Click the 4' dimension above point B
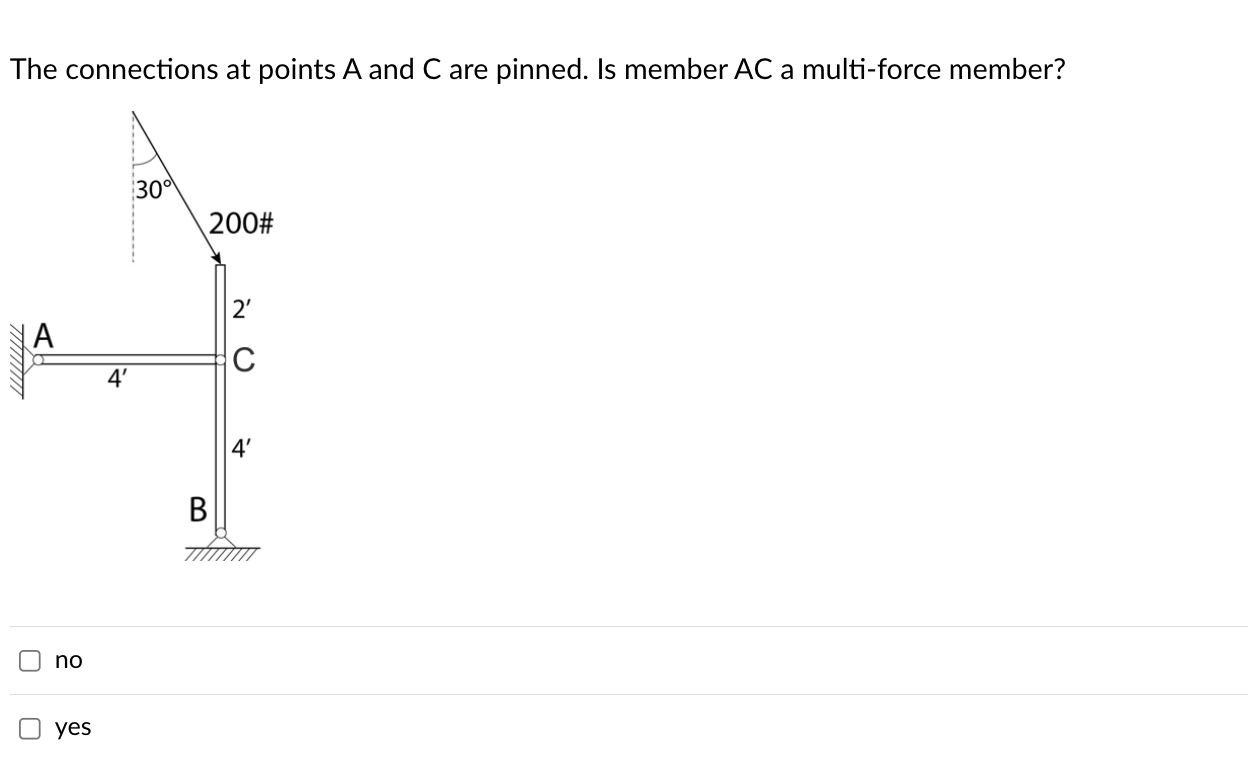 pyautogui.click(x=241, y=448)
